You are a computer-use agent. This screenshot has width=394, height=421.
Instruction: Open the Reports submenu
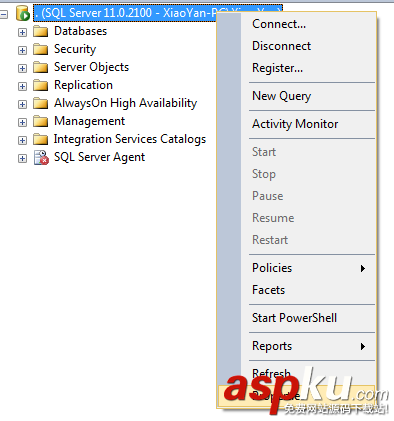(297, 346)
